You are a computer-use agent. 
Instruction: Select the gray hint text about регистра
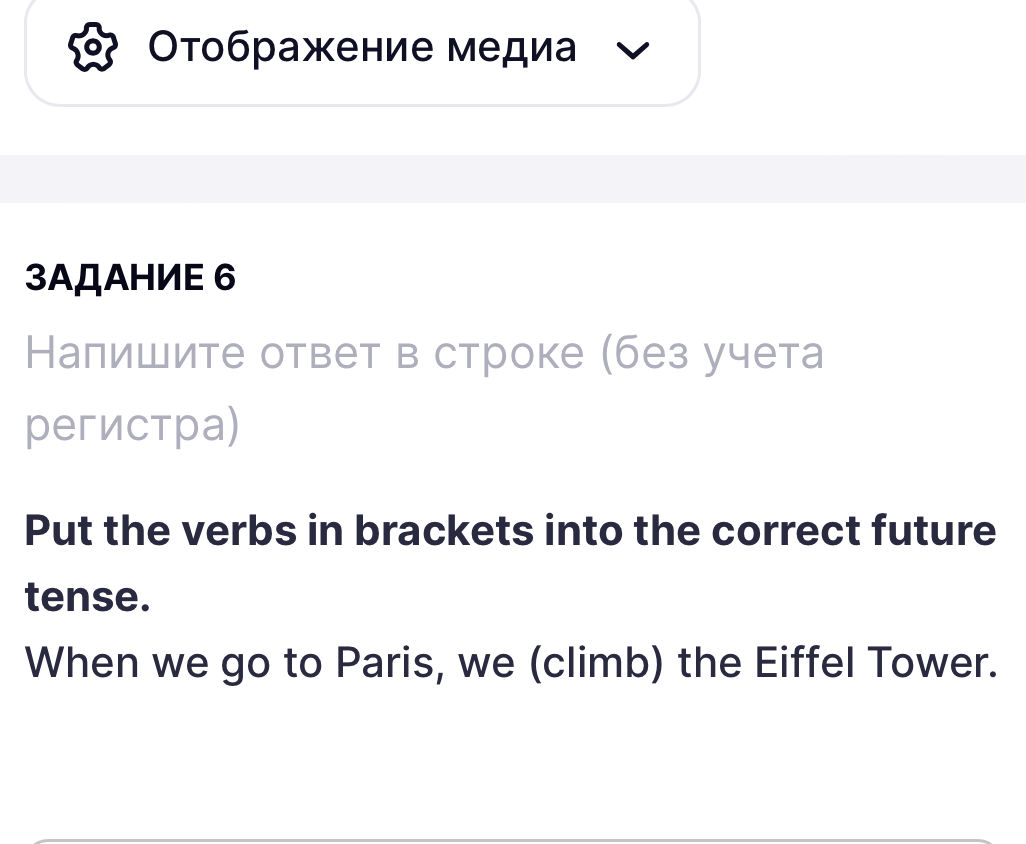(x=424, y=387)
